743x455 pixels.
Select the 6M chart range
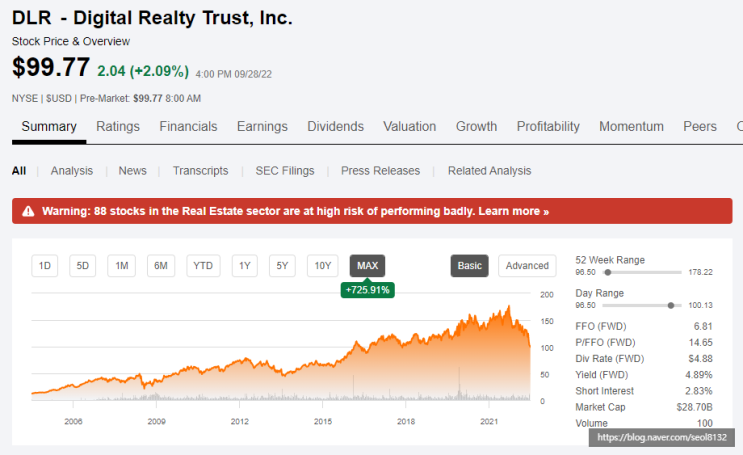pyautogui.click(x=161, y=266)
